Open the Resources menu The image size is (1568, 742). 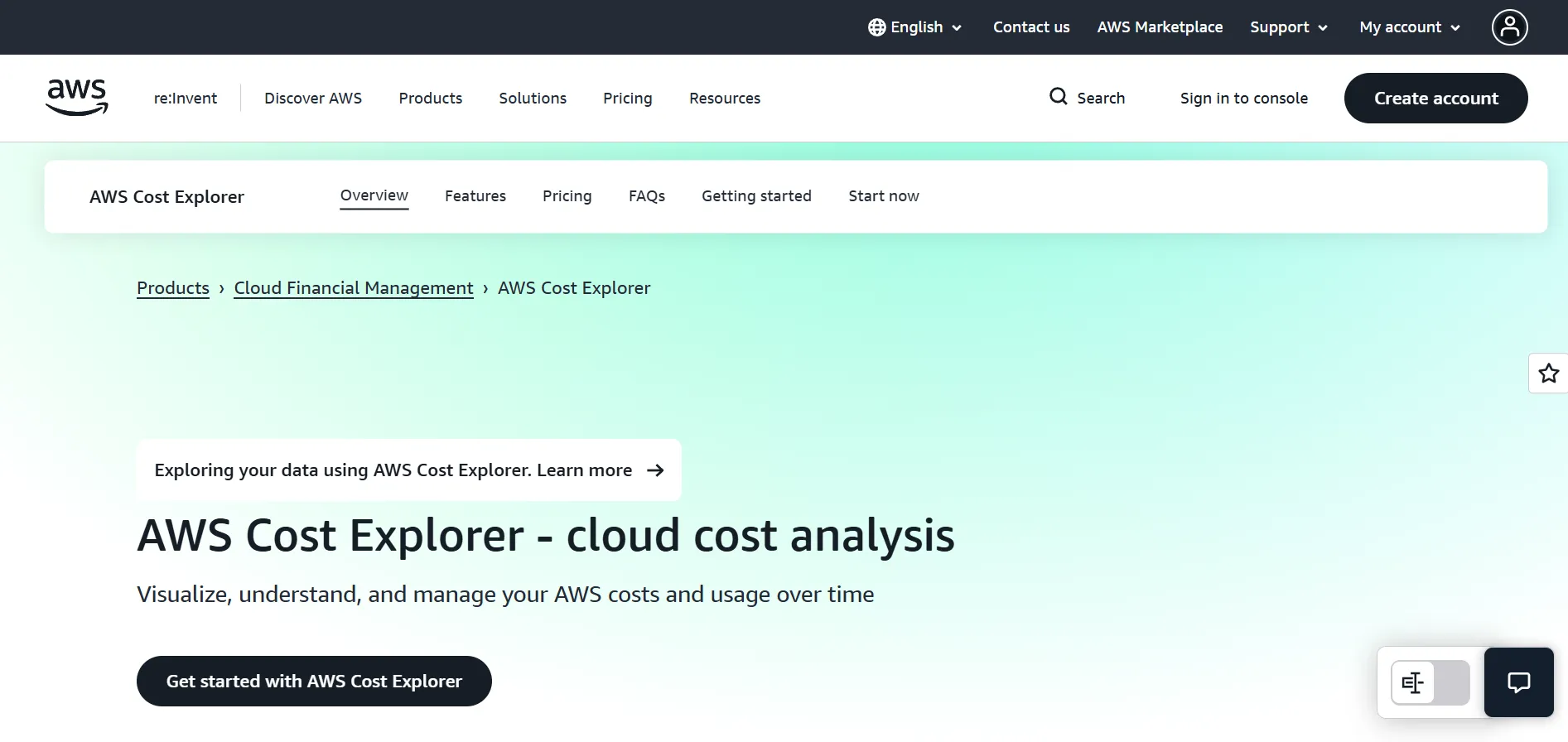(x=725, y=98)
